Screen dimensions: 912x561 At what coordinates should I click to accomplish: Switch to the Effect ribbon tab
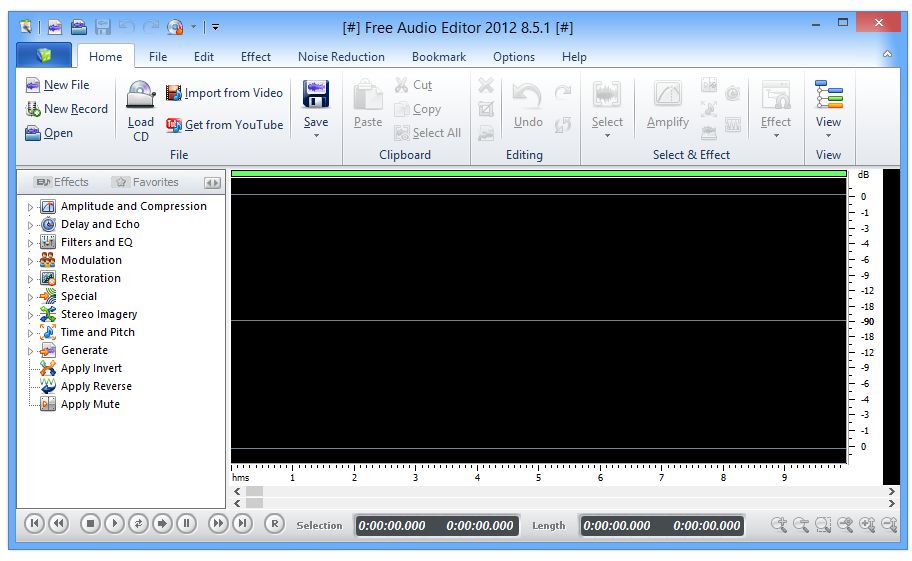pos(256,57)
